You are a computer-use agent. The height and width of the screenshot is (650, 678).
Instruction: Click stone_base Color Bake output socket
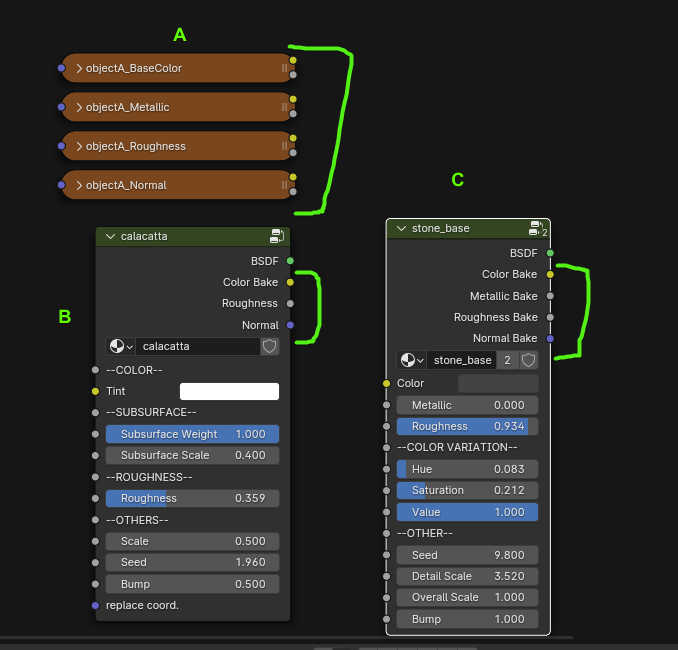tap(550, 275)
